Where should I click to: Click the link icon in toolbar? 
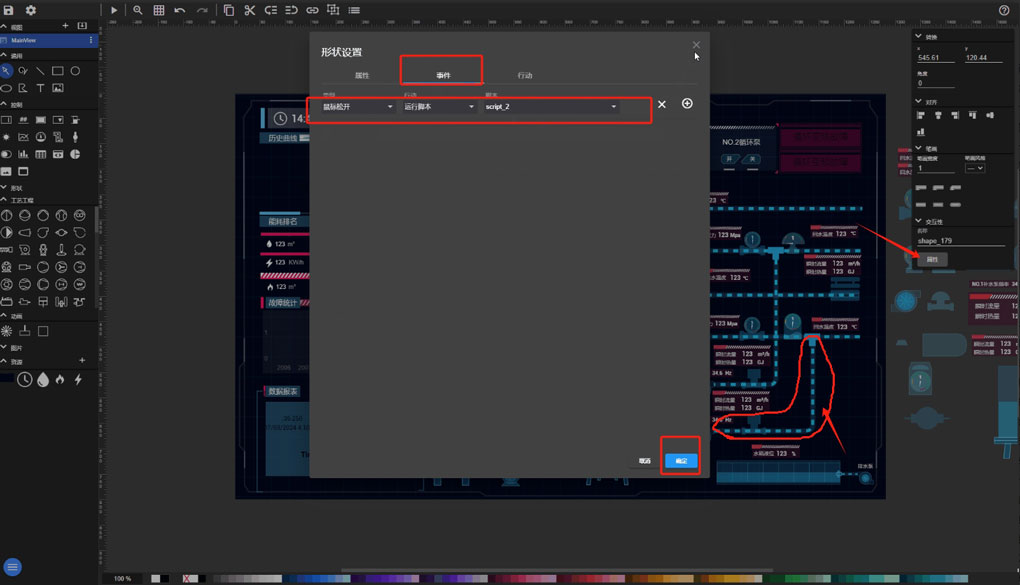[x=312, y=10]
